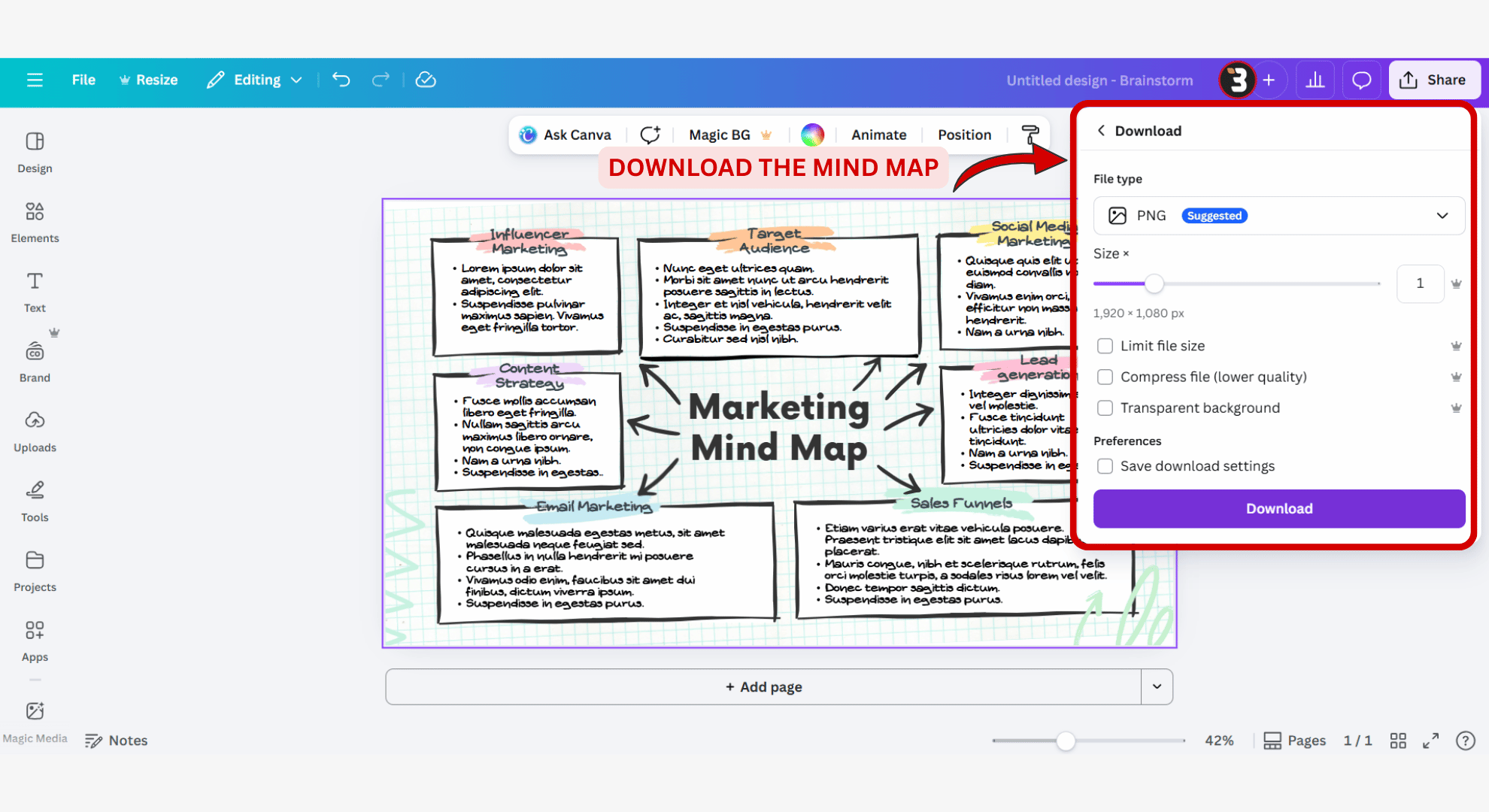Image resolution: width=1489 pixels, height=812 pixels.
Task: Expand the Editing mode dropdown
Action: click(x=296, y=79)
